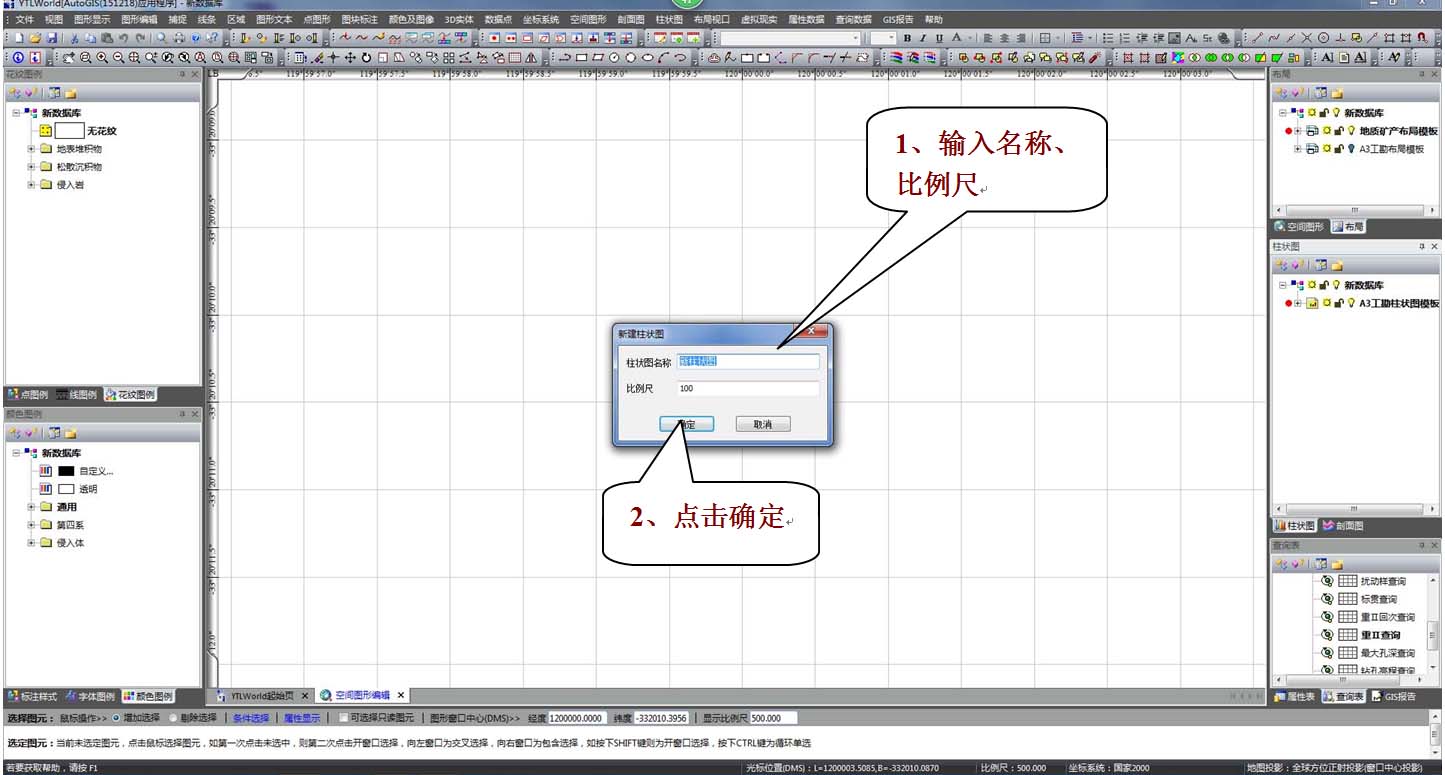
Task: Select the rectangle drawing tool
Action: pyautogui.click(x=581, y=57)
